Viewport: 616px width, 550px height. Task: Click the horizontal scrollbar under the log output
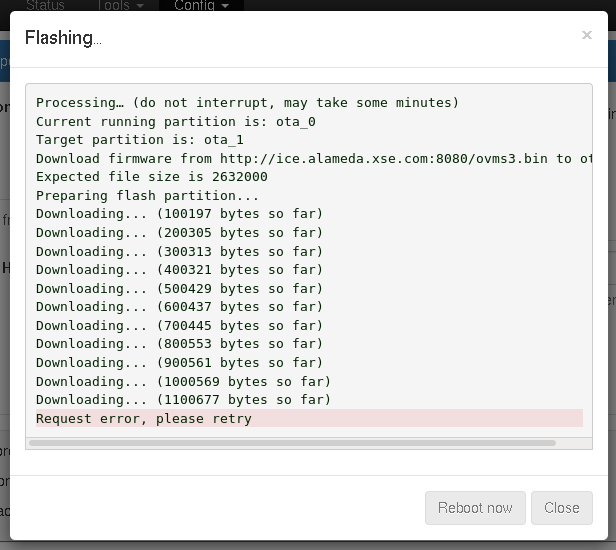point(292,442)
